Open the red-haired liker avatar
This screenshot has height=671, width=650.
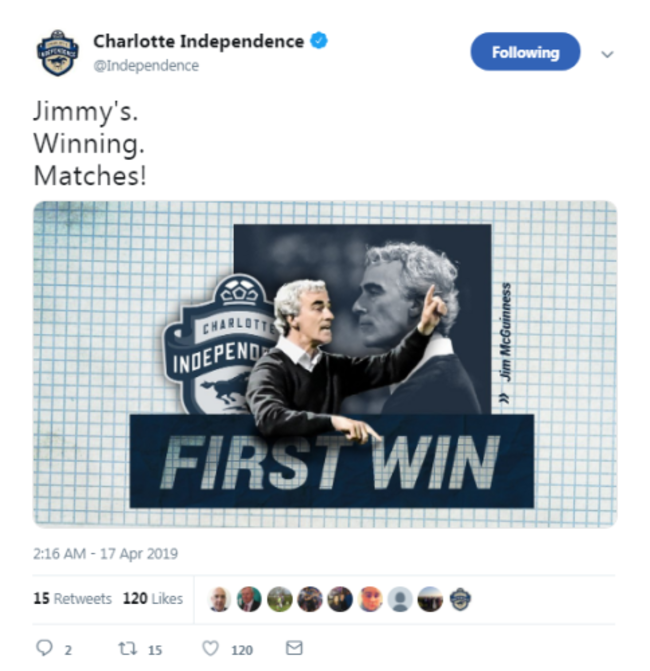(370, 599)
